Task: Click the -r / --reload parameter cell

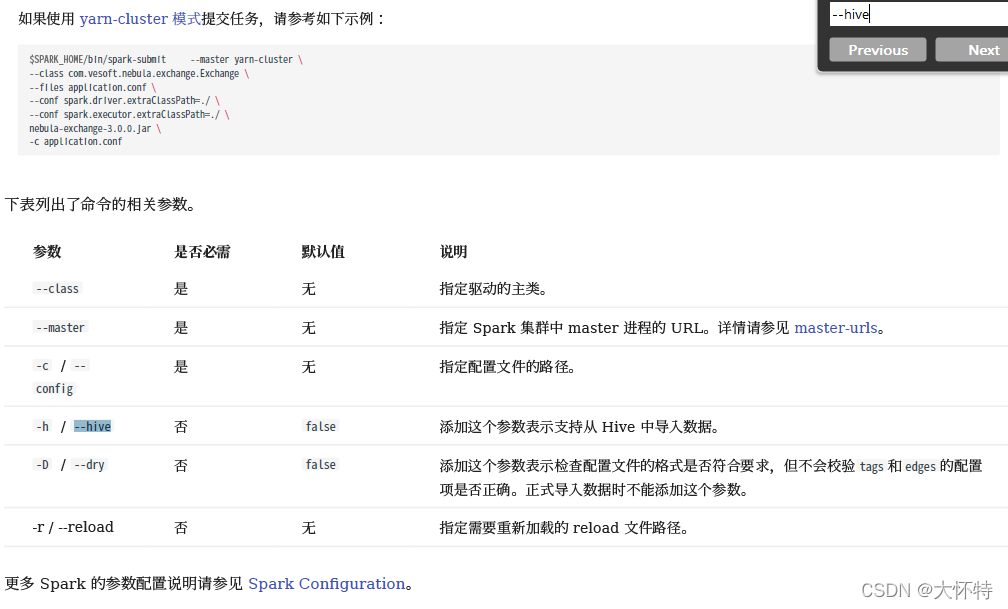Action: click(x=73, y=527)
